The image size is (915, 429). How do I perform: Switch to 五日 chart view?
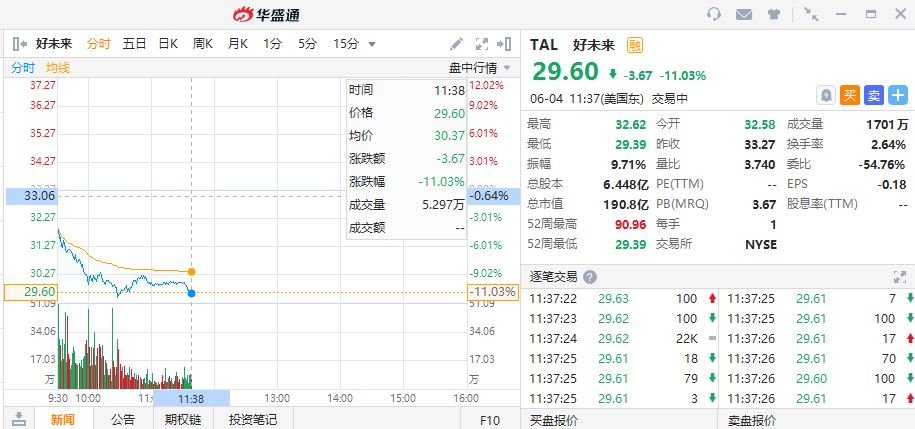click(x=134, y=44)
